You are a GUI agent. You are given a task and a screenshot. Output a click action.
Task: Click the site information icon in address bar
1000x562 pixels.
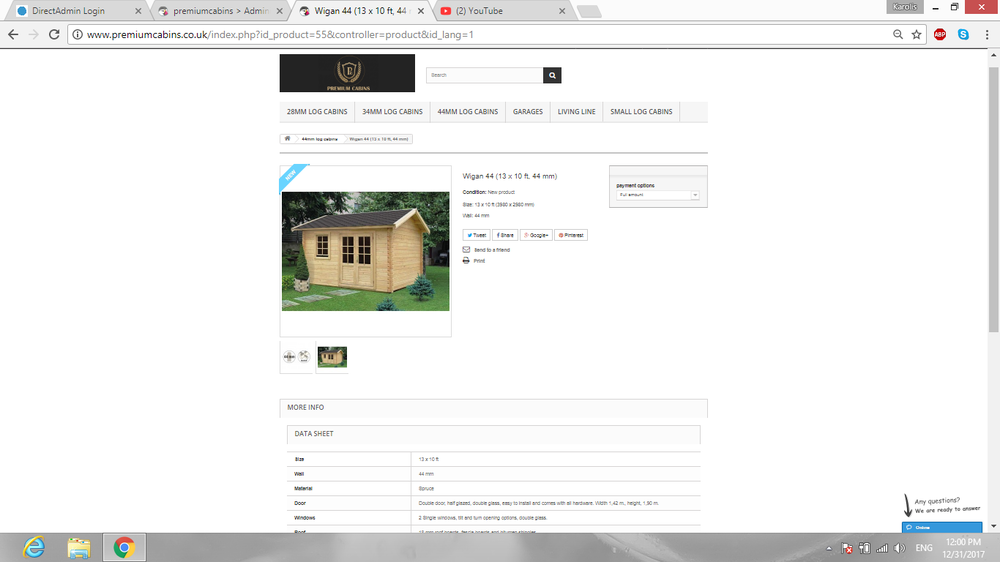(77, 34)
